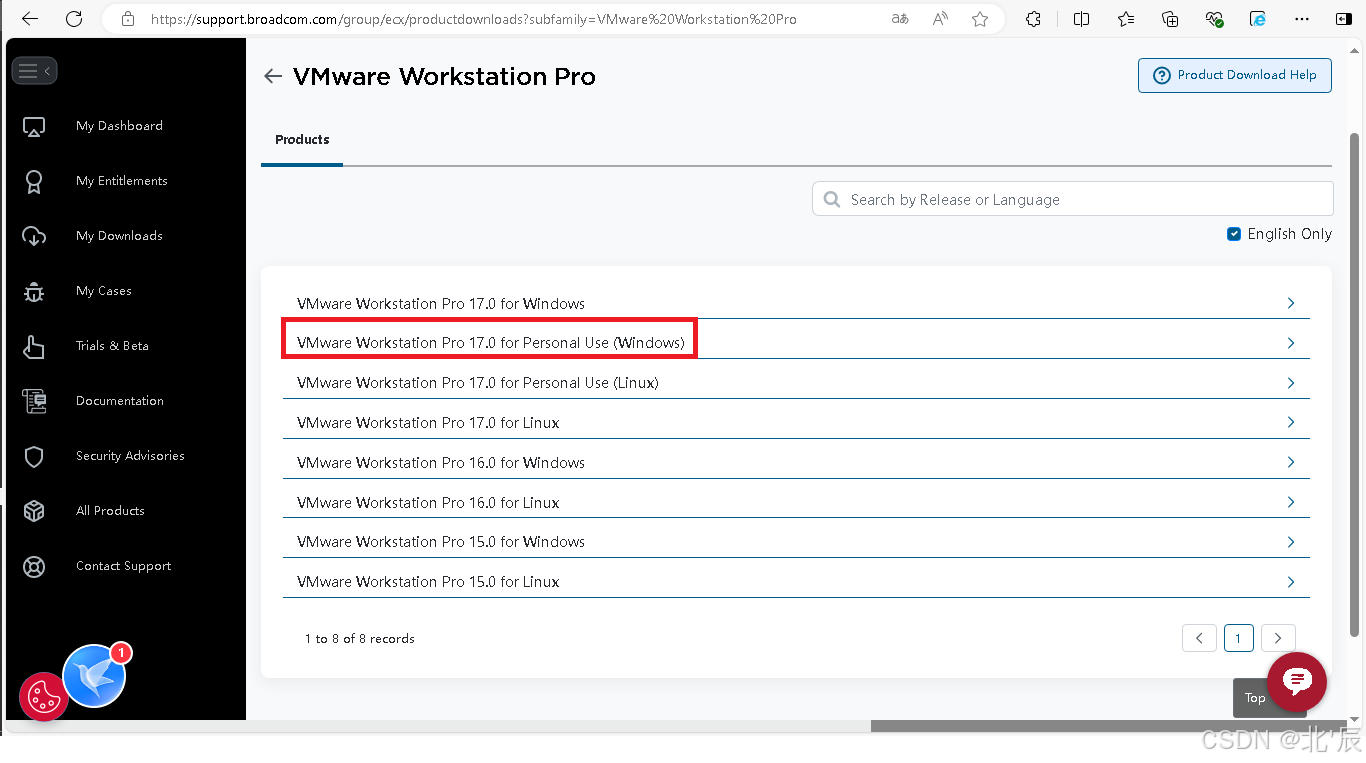Expand Workstation Pro 15.0 for Linux chevron

point(1291,582)
